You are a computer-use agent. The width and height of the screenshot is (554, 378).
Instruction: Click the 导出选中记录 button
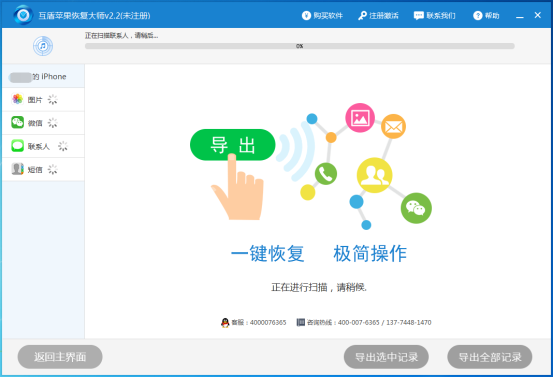pyautogui.click(x=386, y=357)
